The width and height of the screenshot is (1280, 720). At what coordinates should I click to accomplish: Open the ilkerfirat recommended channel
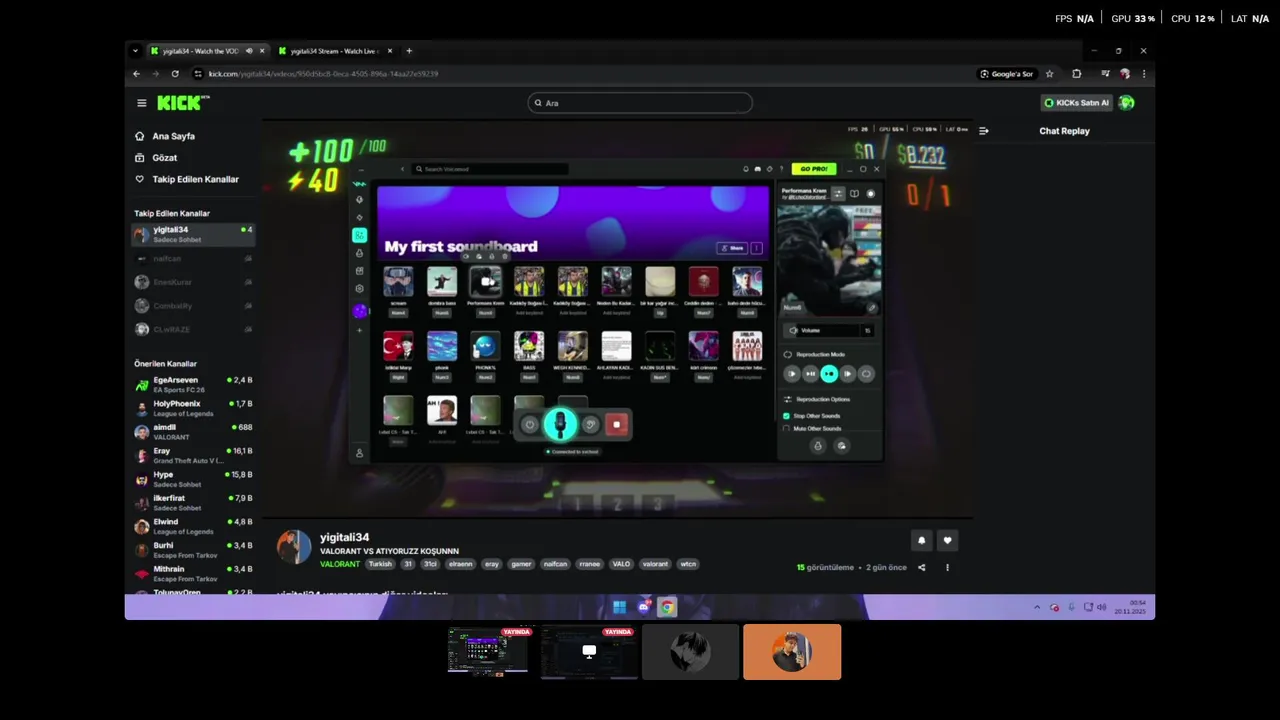click(193, 502)
